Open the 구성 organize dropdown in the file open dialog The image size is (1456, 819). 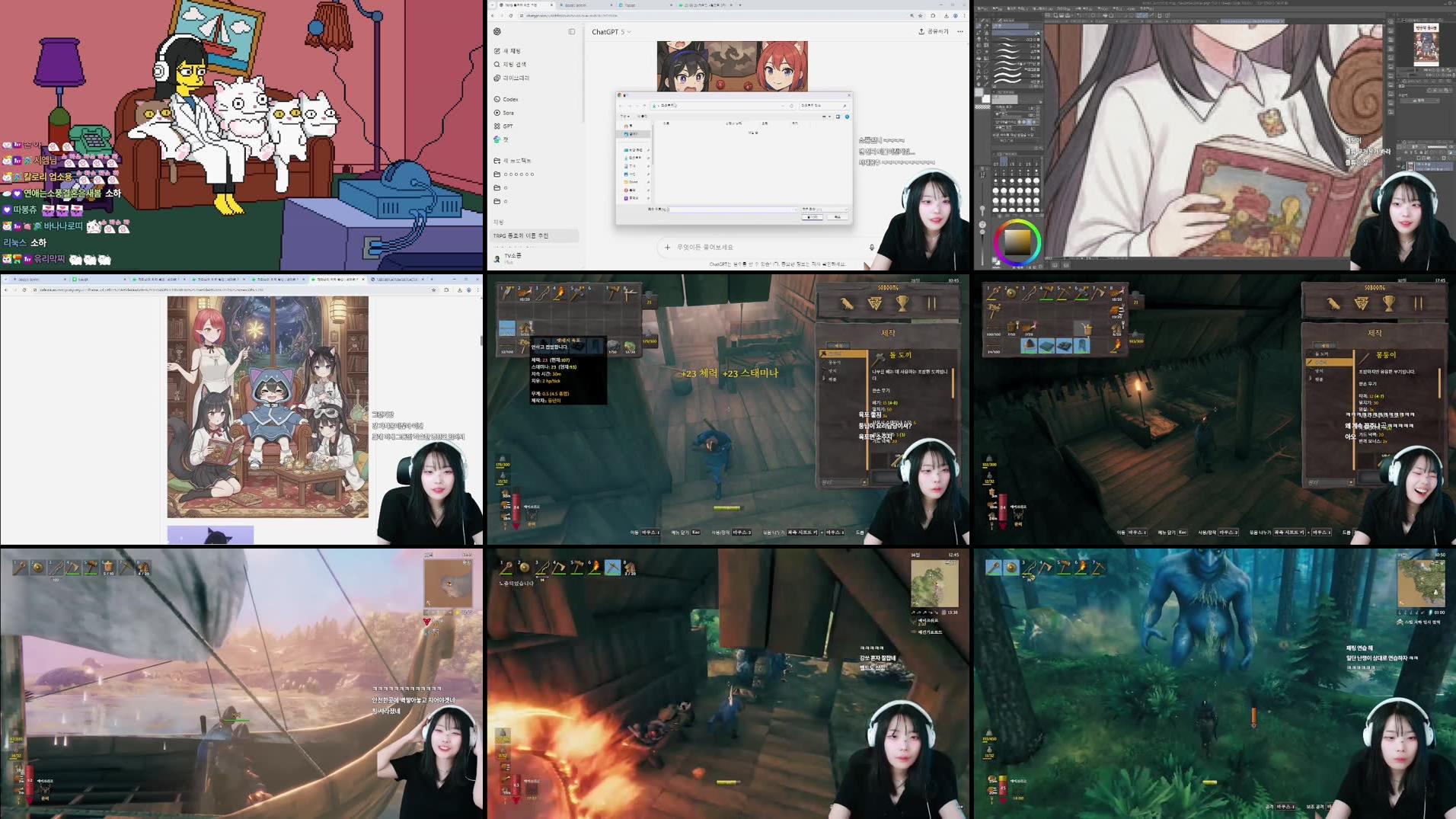624,117
